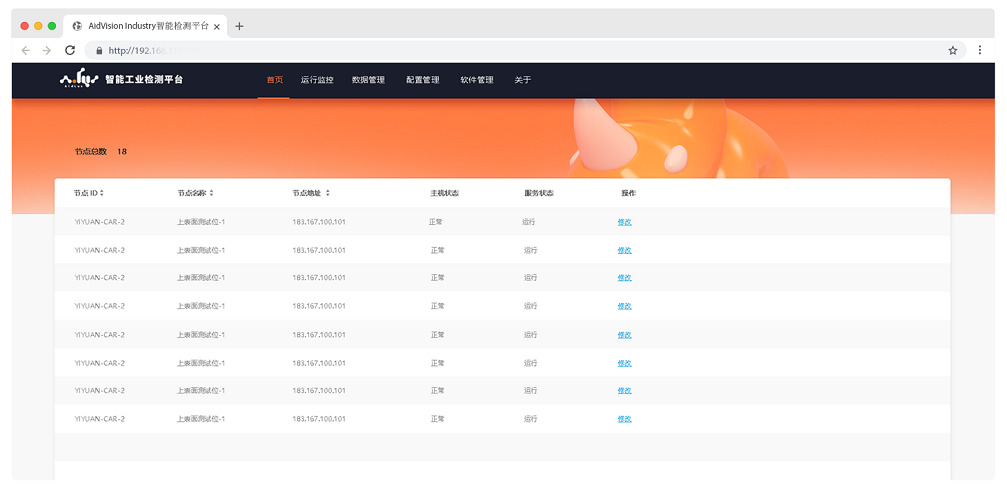1007x488 pixels.
Task: Bookmark this page with the star icon
Action: 953,50
